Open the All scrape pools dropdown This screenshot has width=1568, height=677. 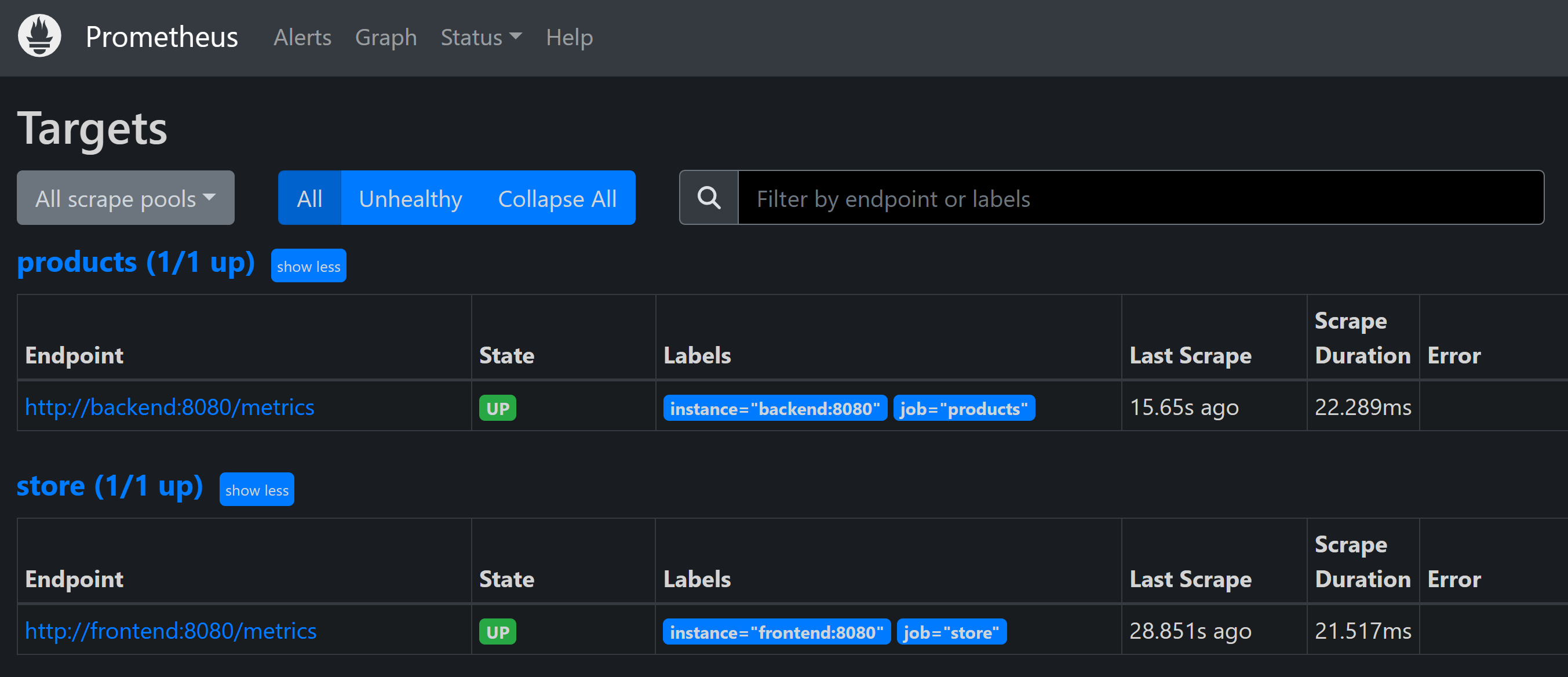[125, 198]
